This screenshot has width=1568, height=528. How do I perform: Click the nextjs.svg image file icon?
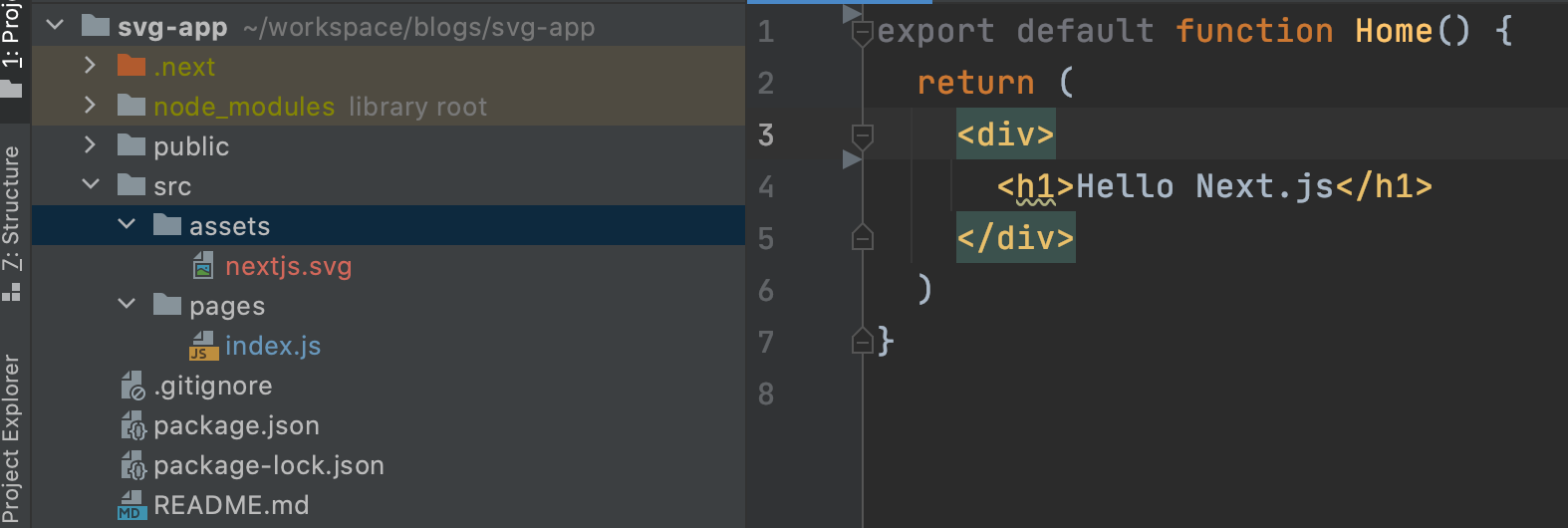[x=203, y=266]
